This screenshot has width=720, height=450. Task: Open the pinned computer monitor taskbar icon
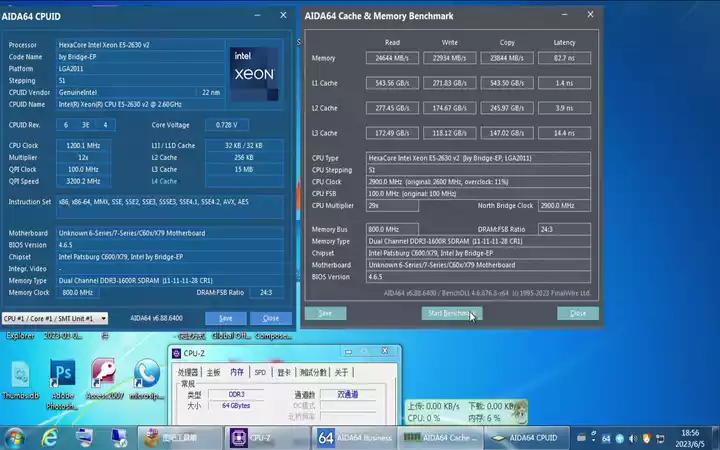tap(84, 438)
